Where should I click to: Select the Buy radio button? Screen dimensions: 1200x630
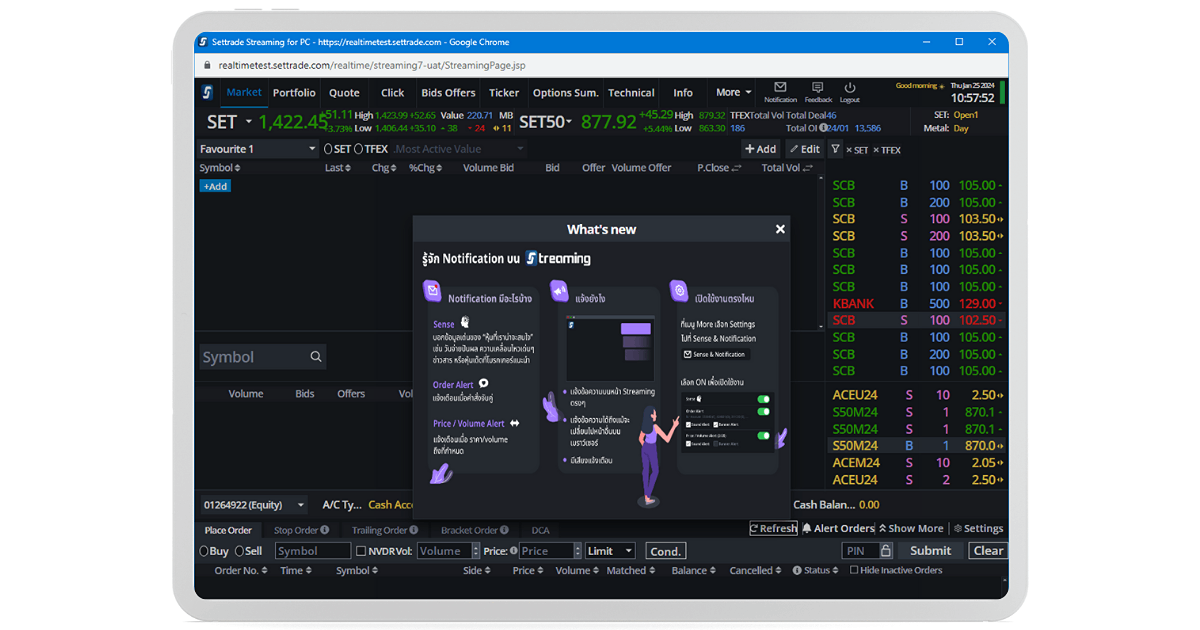(205, 551)
